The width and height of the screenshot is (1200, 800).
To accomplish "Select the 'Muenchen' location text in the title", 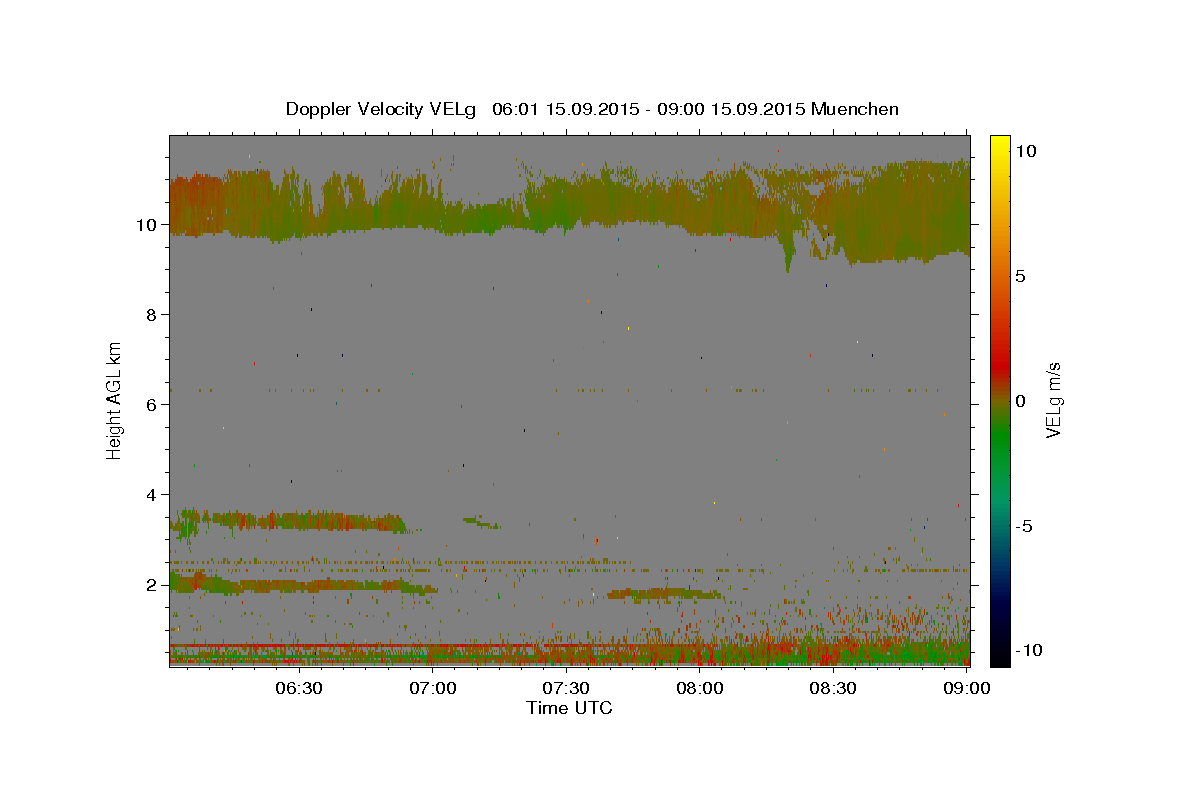I will [855, 109].
